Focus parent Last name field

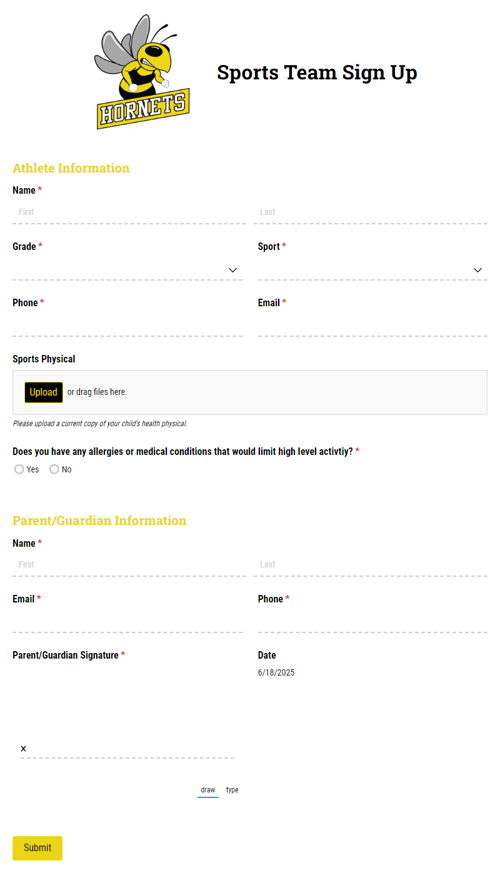(371, 565)
